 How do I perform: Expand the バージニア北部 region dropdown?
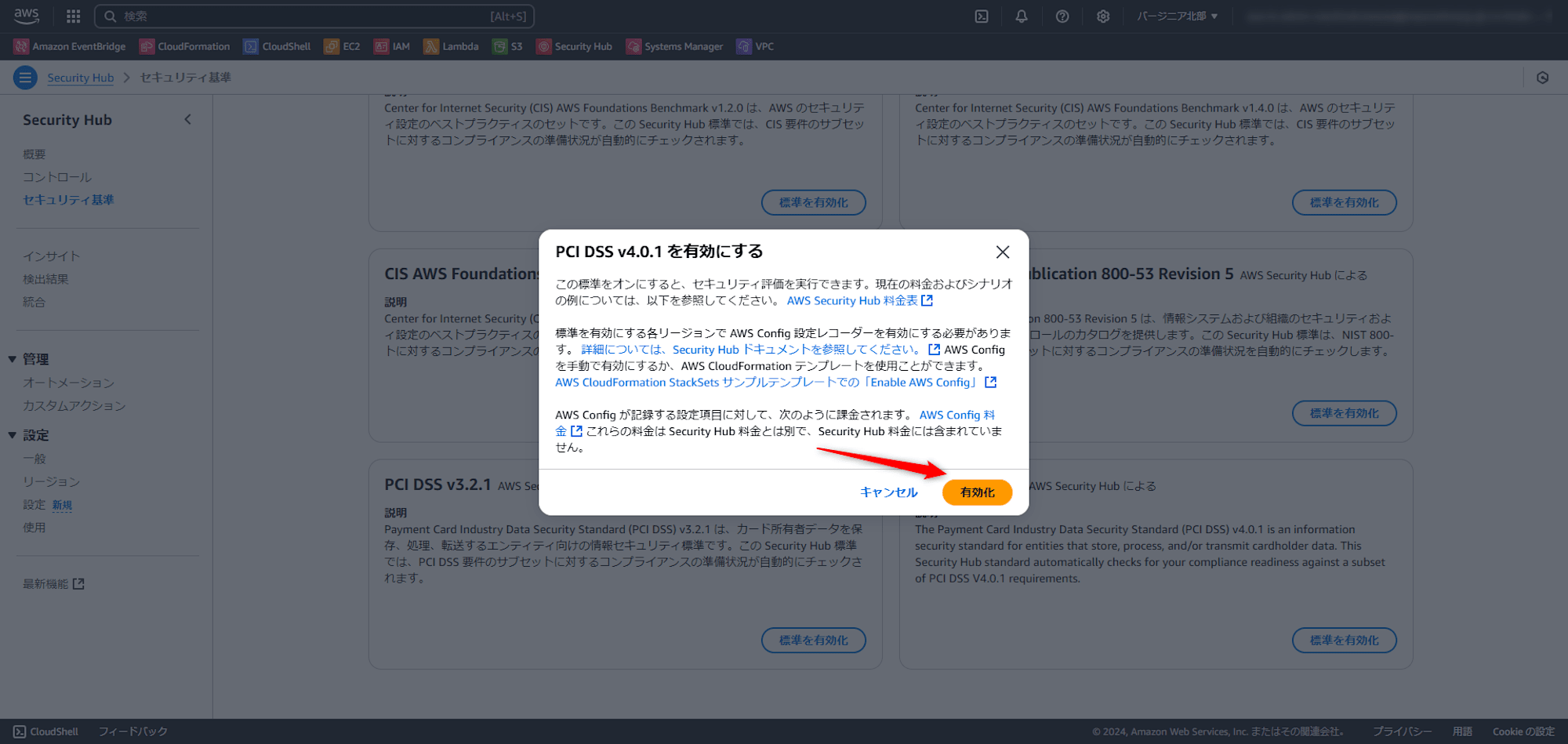click(x=1177, y=16)
